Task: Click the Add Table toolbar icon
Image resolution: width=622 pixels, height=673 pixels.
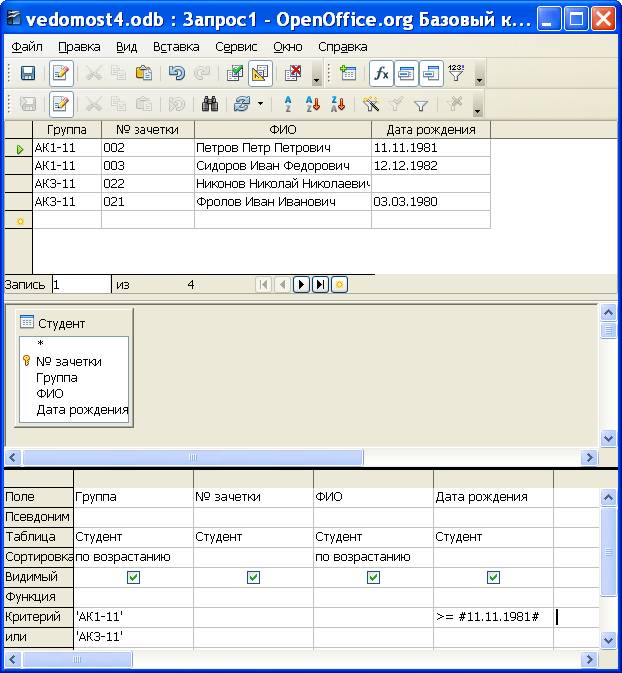Action: (348, 73)
